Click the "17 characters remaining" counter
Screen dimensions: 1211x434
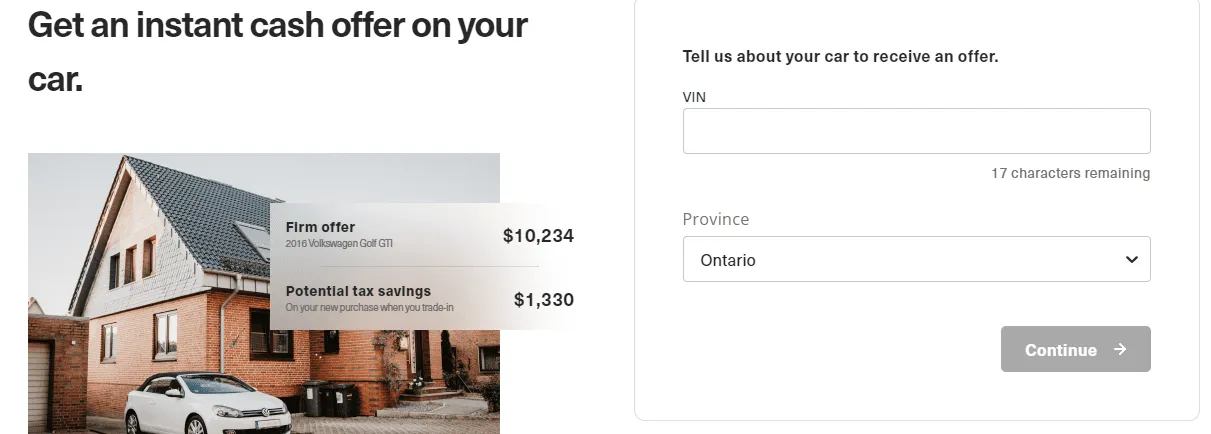point(1070,173)
